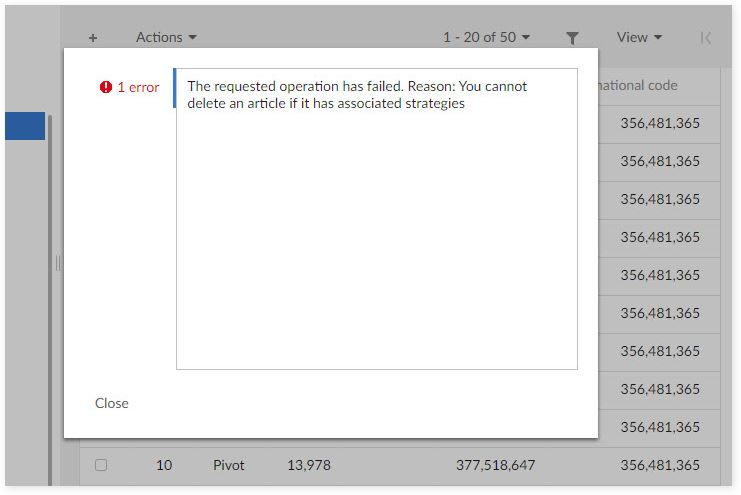Image resolution: width=741 pixels, height=495 pixels.
Task: Go to first page arrow icon
Action: (706, 38)
